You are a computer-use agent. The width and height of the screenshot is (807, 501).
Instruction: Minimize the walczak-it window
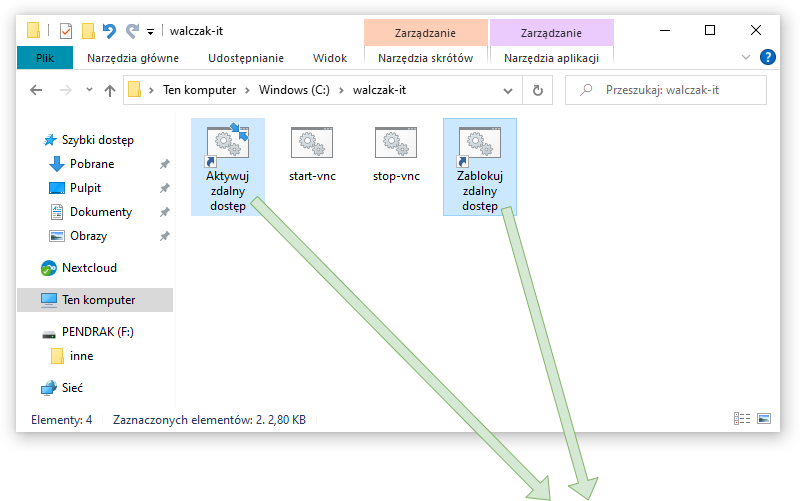[665, 30]
